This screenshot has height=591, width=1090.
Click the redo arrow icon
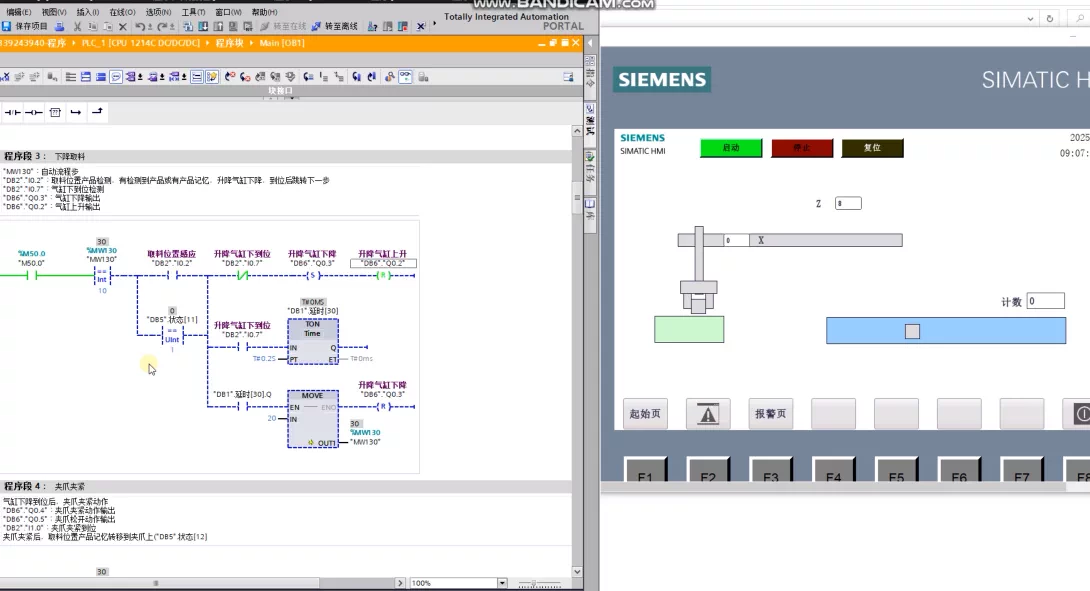click(x=162, y=26)
